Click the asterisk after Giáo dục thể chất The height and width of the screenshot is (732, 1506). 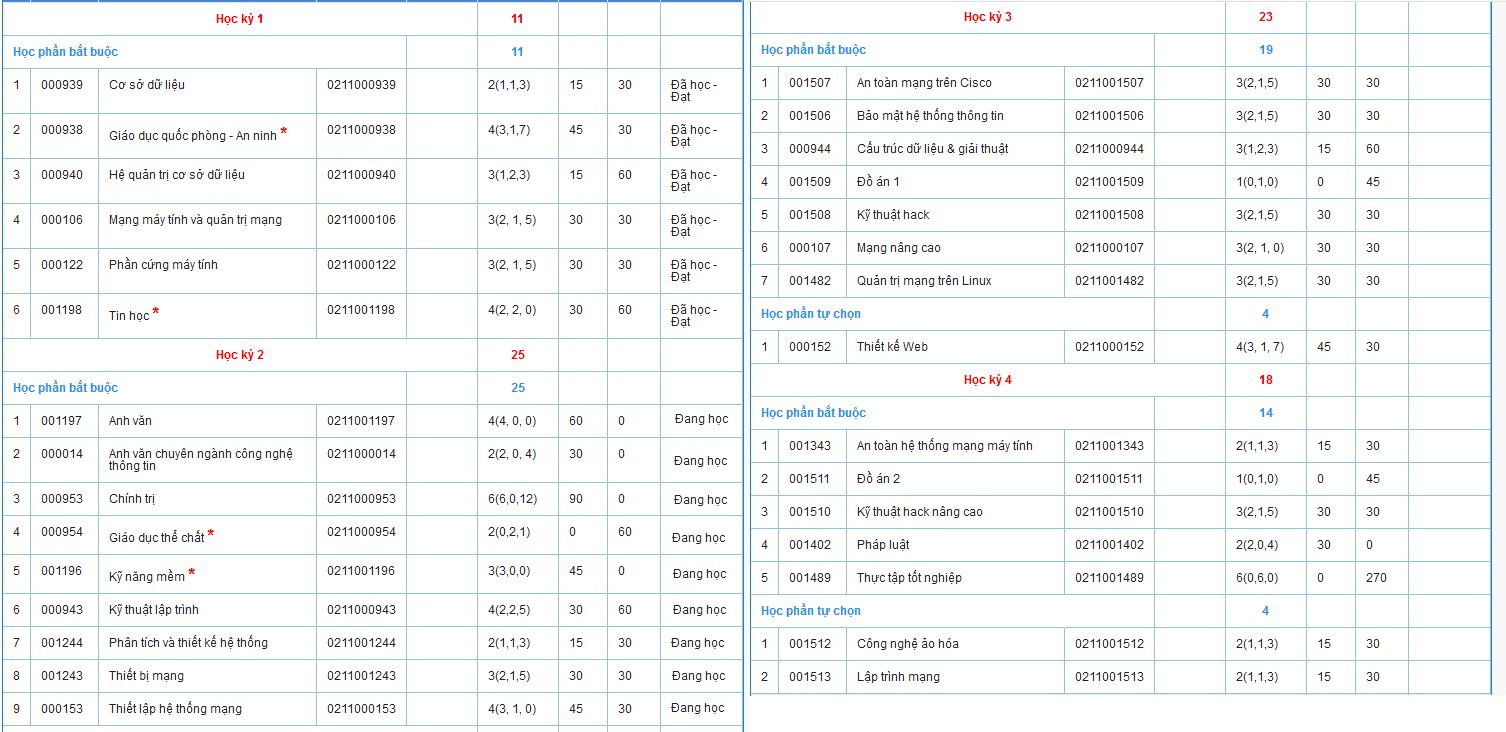click(x=210, y=535)
